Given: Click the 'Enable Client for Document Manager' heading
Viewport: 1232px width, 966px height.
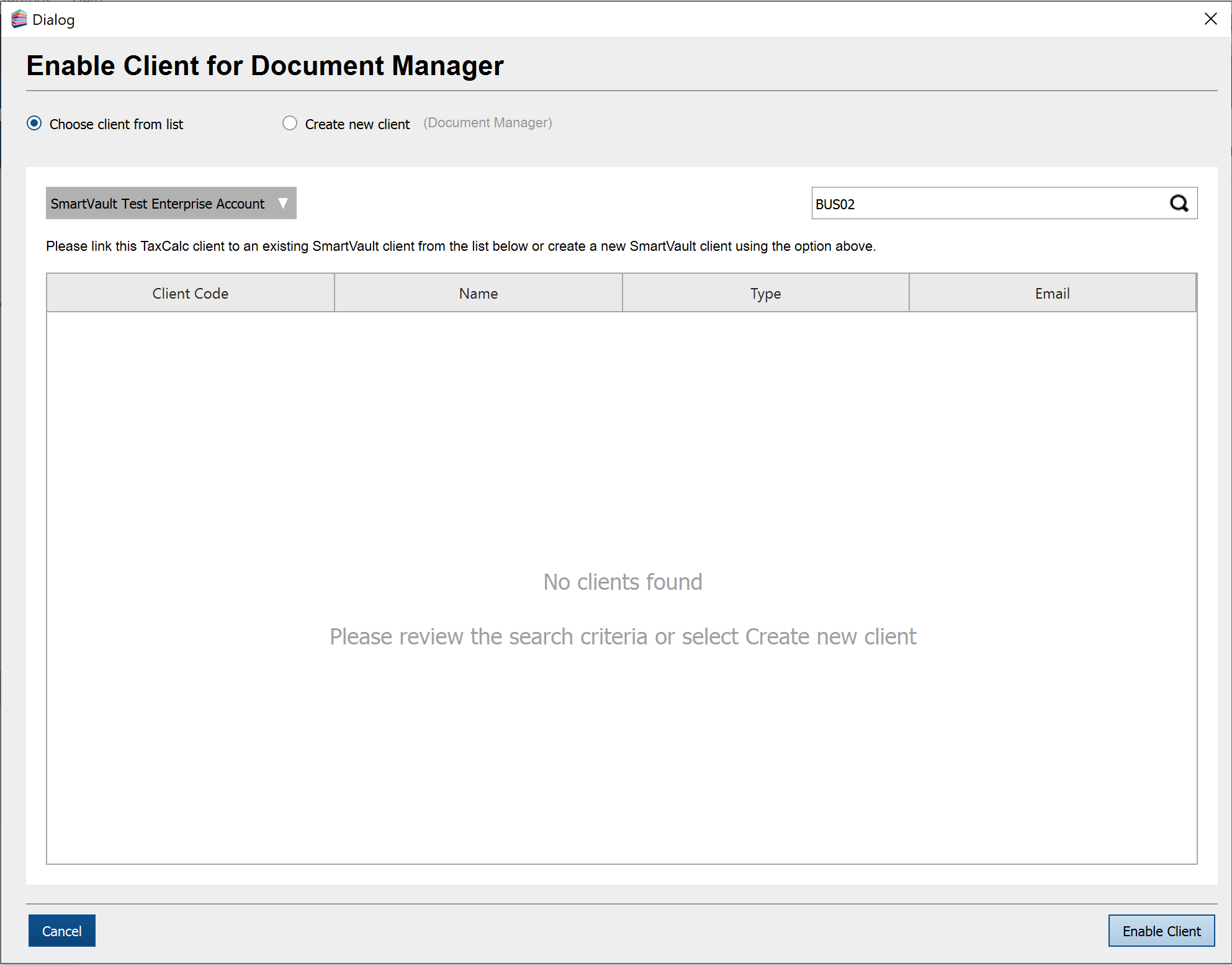Looking at the screenshot, I should point(265,66).
